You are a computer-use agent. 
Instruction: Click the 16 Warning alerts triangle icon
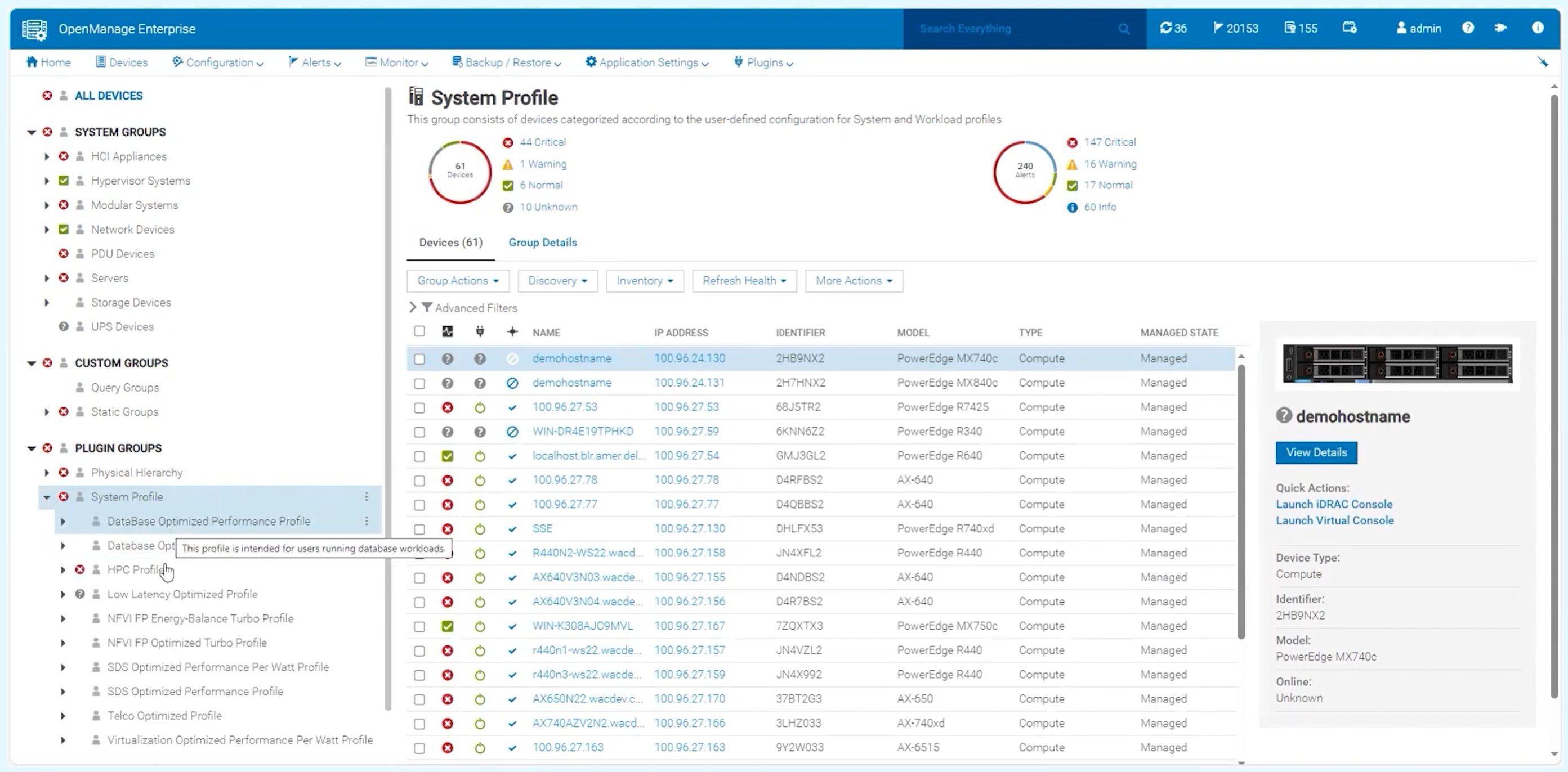[1072, 164]
